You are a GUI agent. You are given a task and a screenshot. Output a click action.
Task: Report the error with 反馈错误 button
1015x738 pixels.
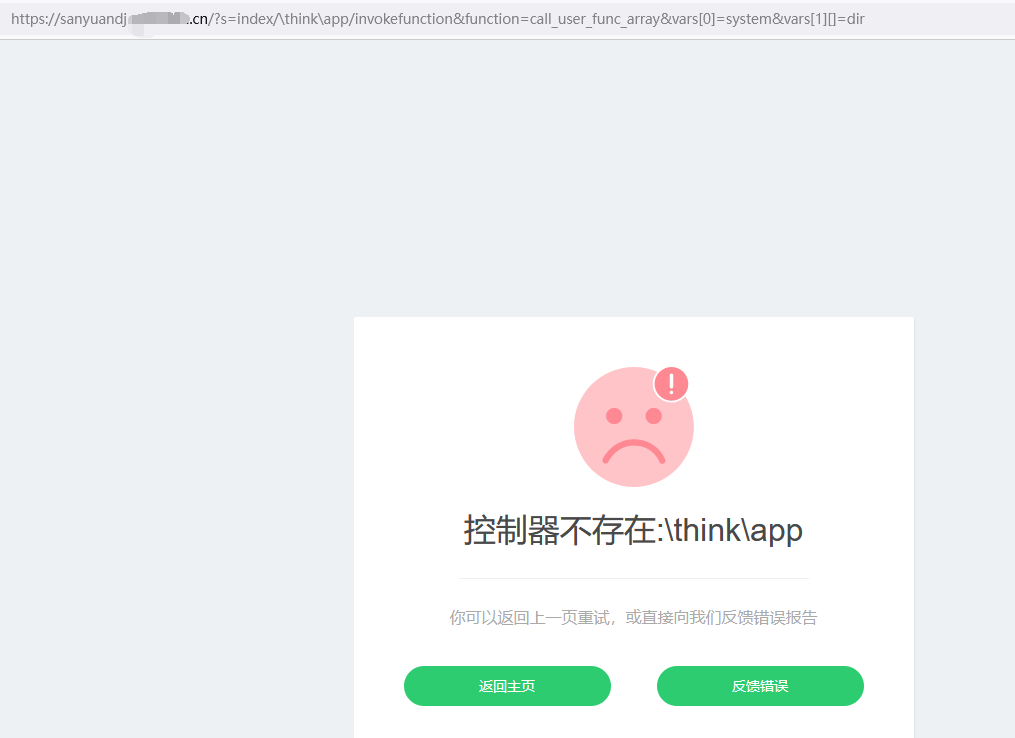pos(760,686)
